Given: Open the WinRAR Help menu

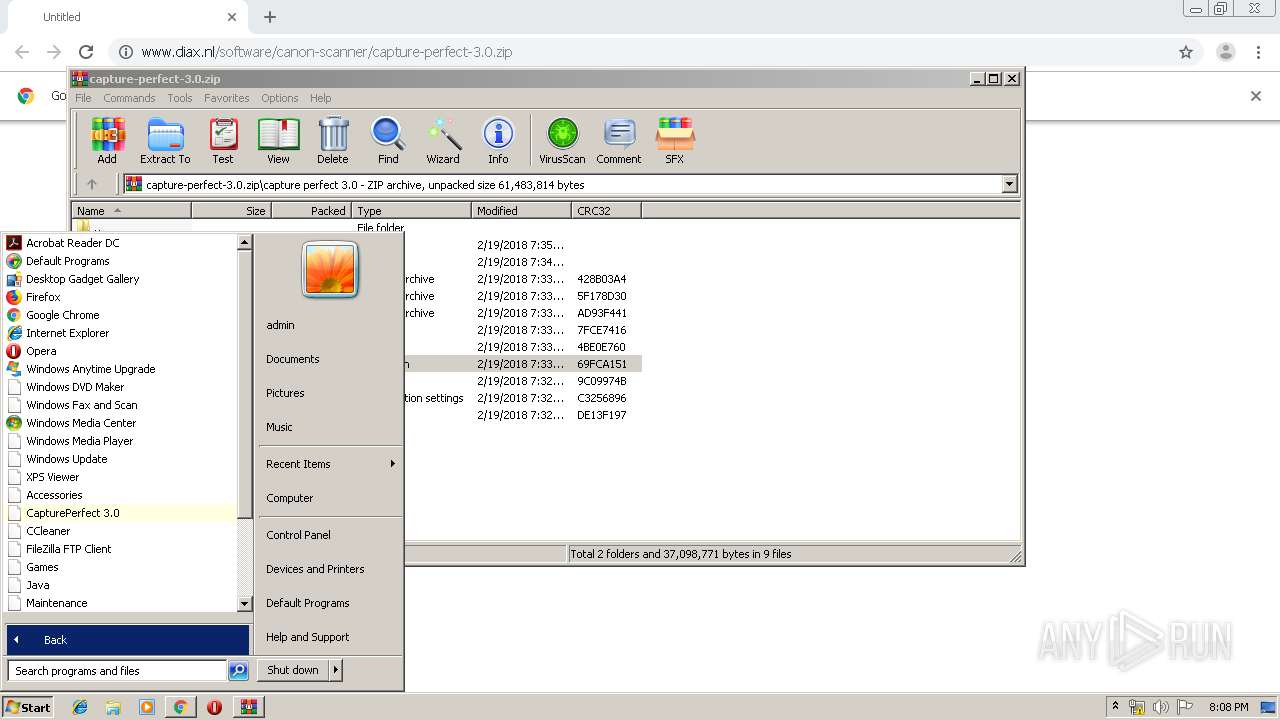Looking at the screenshot, I should coord(320,98).
